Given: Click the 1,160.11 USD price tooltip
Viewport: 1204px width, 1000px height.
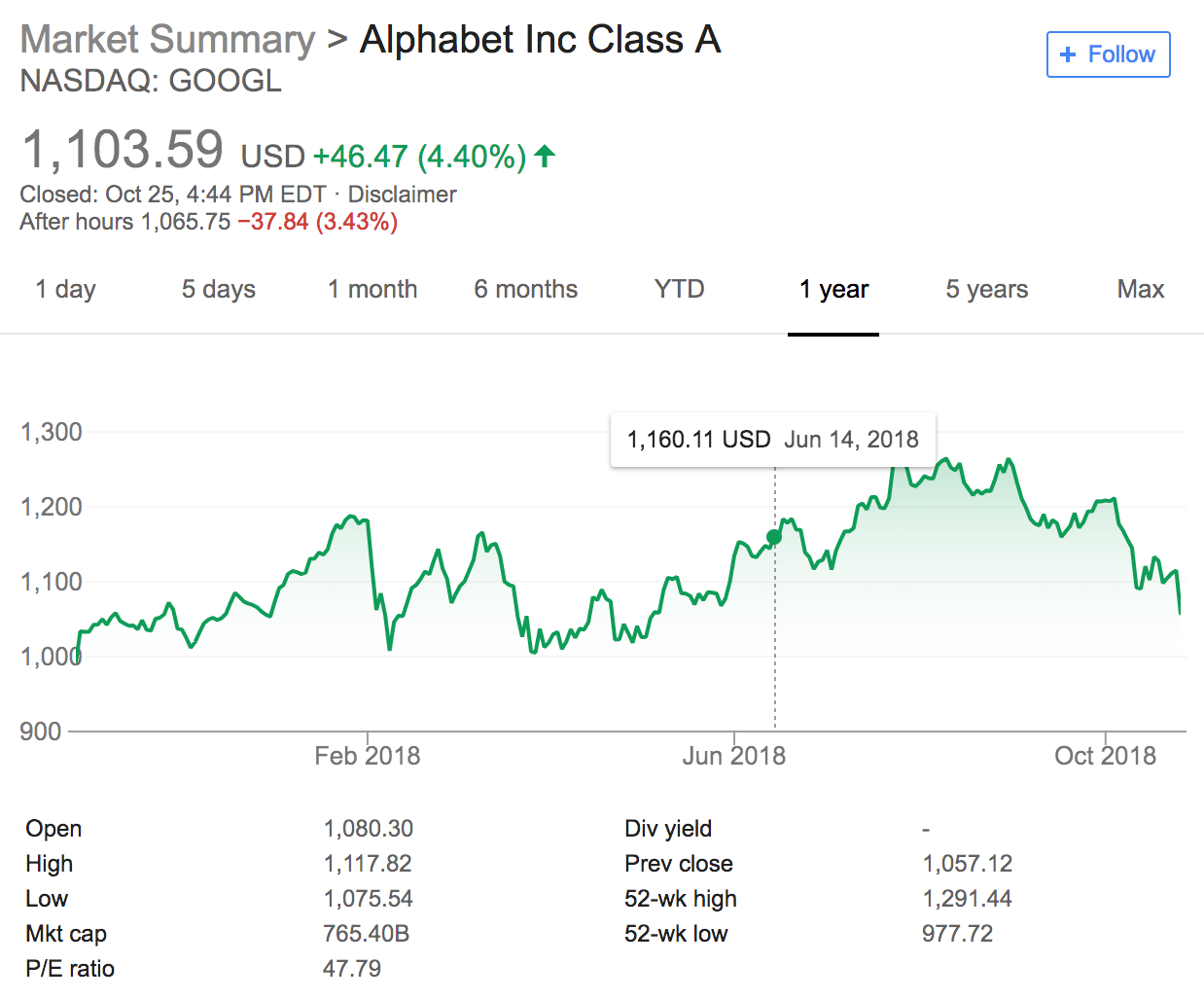Looking at the screenshot, I should tap(773, 440).
